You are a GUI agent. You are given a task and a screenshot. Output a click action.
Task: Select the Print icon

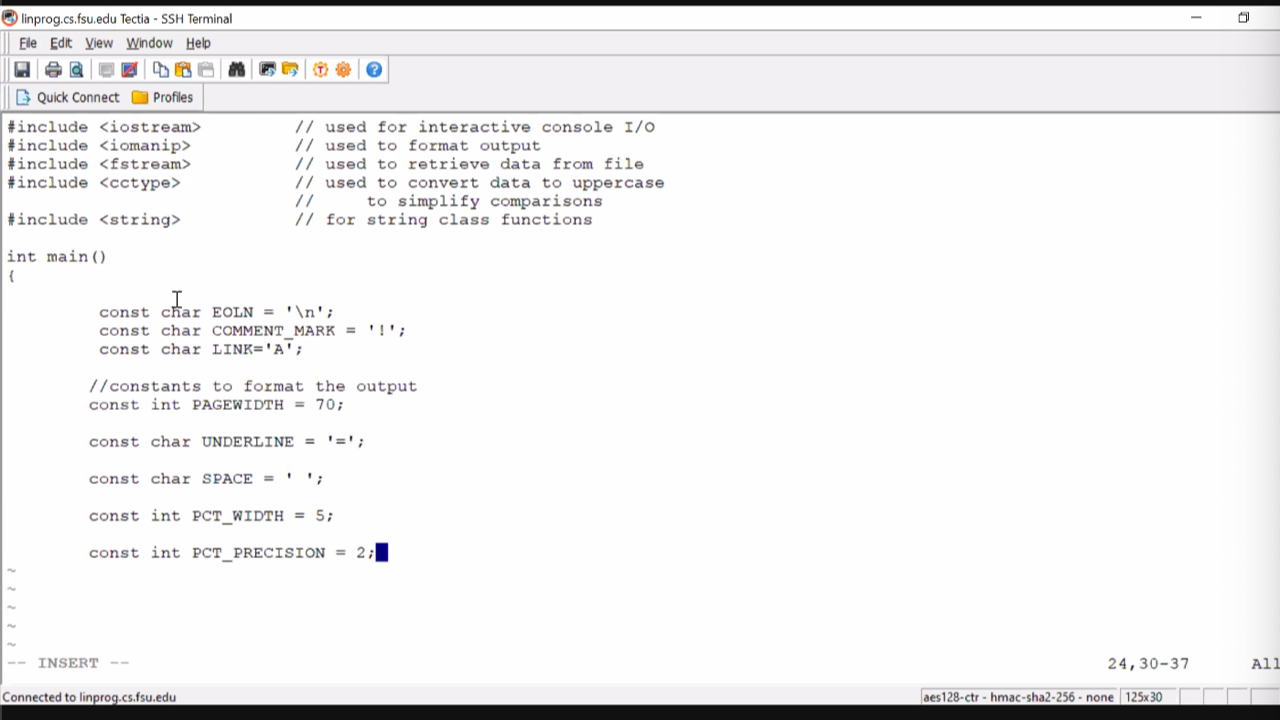[52, 69]
